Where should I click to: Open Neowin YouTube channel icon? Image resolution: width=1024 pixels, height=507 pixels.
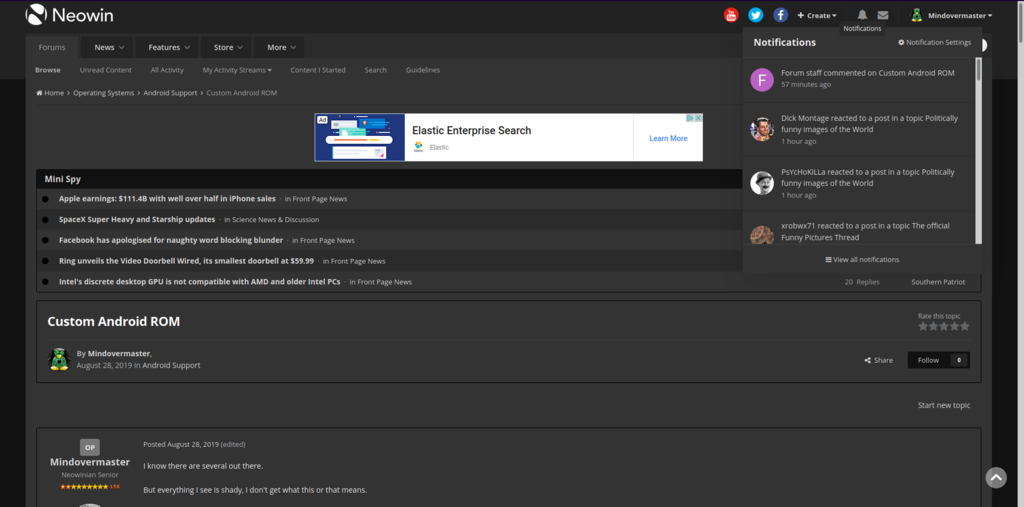click(731, 15)
